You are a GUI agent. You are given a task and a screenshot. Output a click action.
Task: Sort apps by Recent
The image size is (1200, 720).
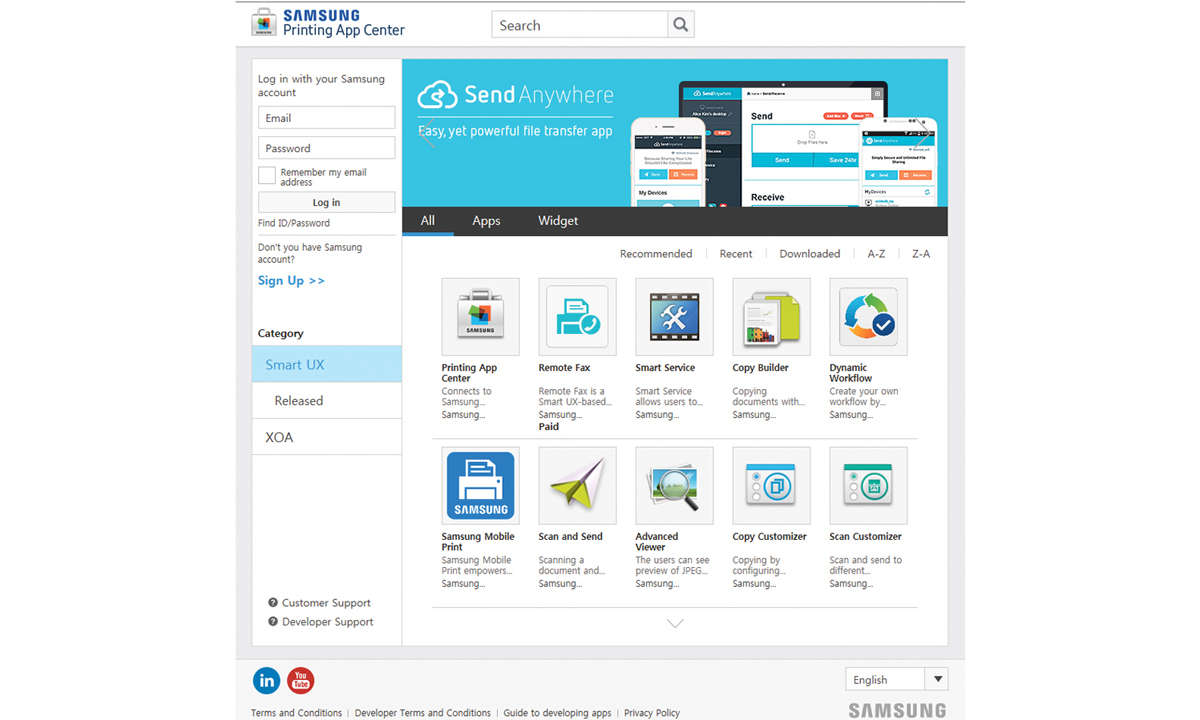(736, 254)
